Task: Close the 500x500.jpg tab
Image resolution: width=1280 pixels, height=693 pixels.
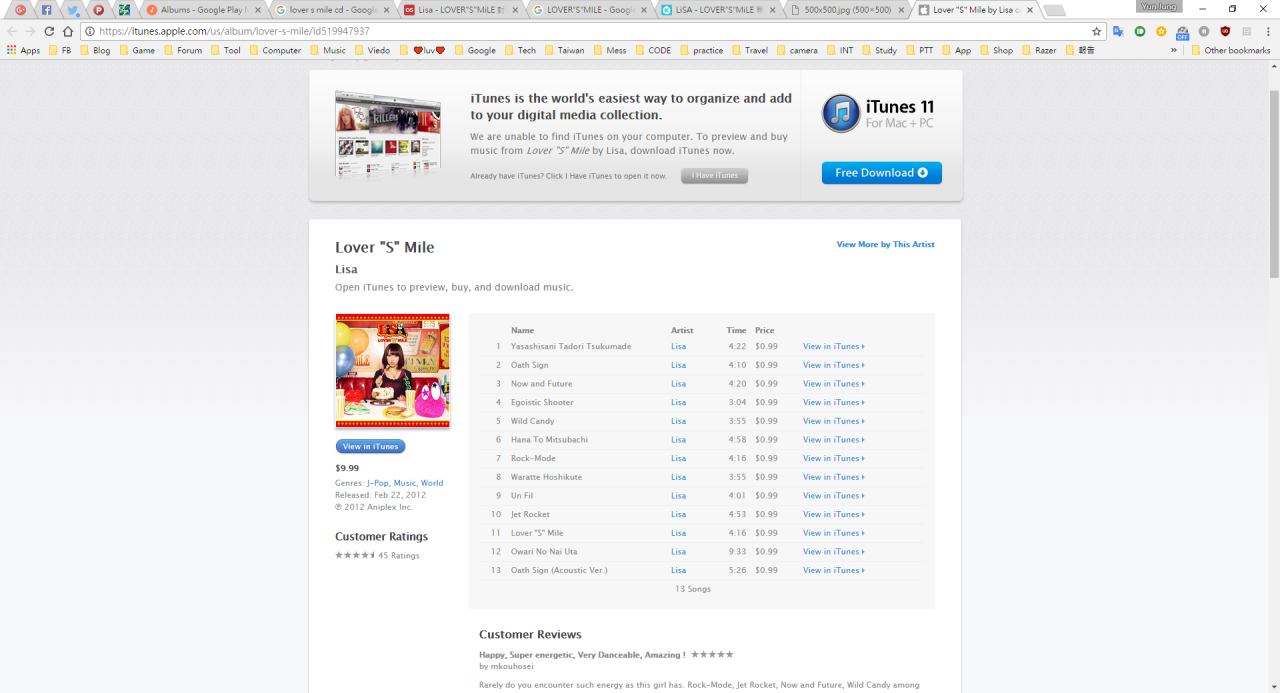Action: (901, 10)
